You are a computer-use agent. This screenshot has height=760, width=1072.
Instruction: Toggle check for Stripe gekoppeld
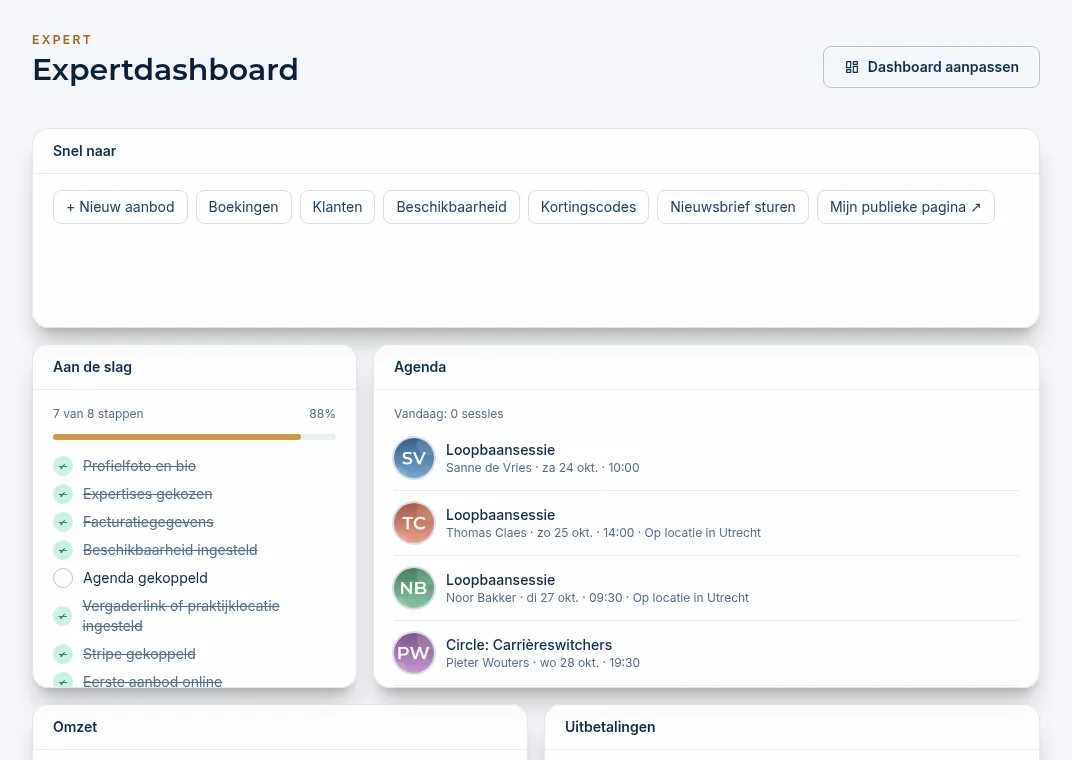click(x=63, y=654)
